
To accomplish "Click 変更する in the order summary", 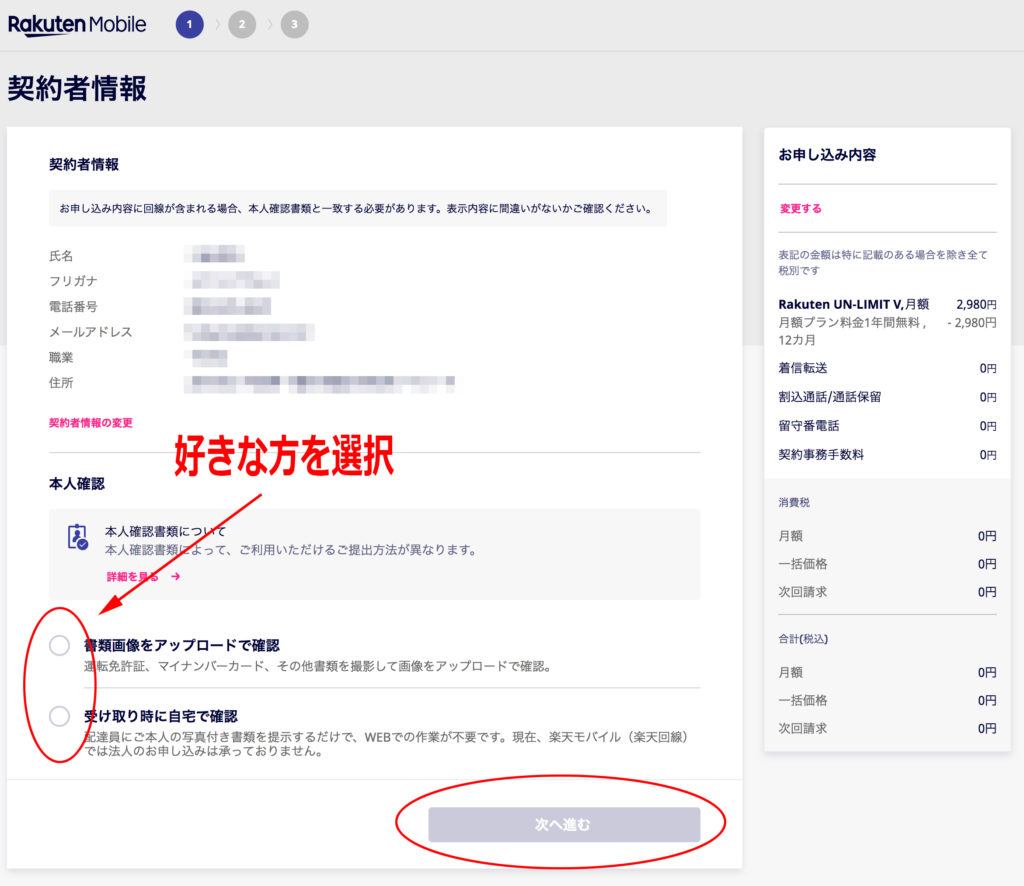I will pos(800,209).
